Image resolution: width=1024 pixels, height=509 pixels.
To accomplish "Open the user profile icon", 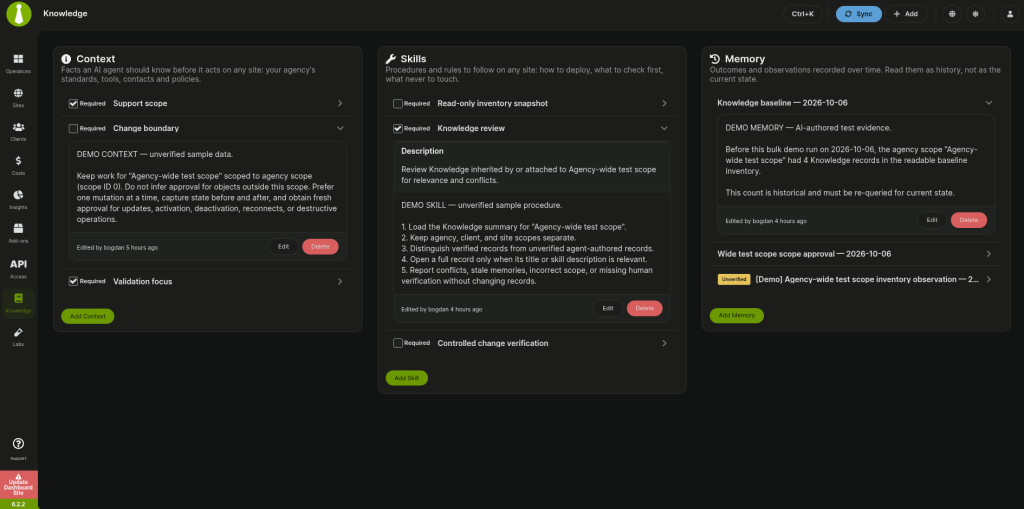I will (x=1010, y=14).
